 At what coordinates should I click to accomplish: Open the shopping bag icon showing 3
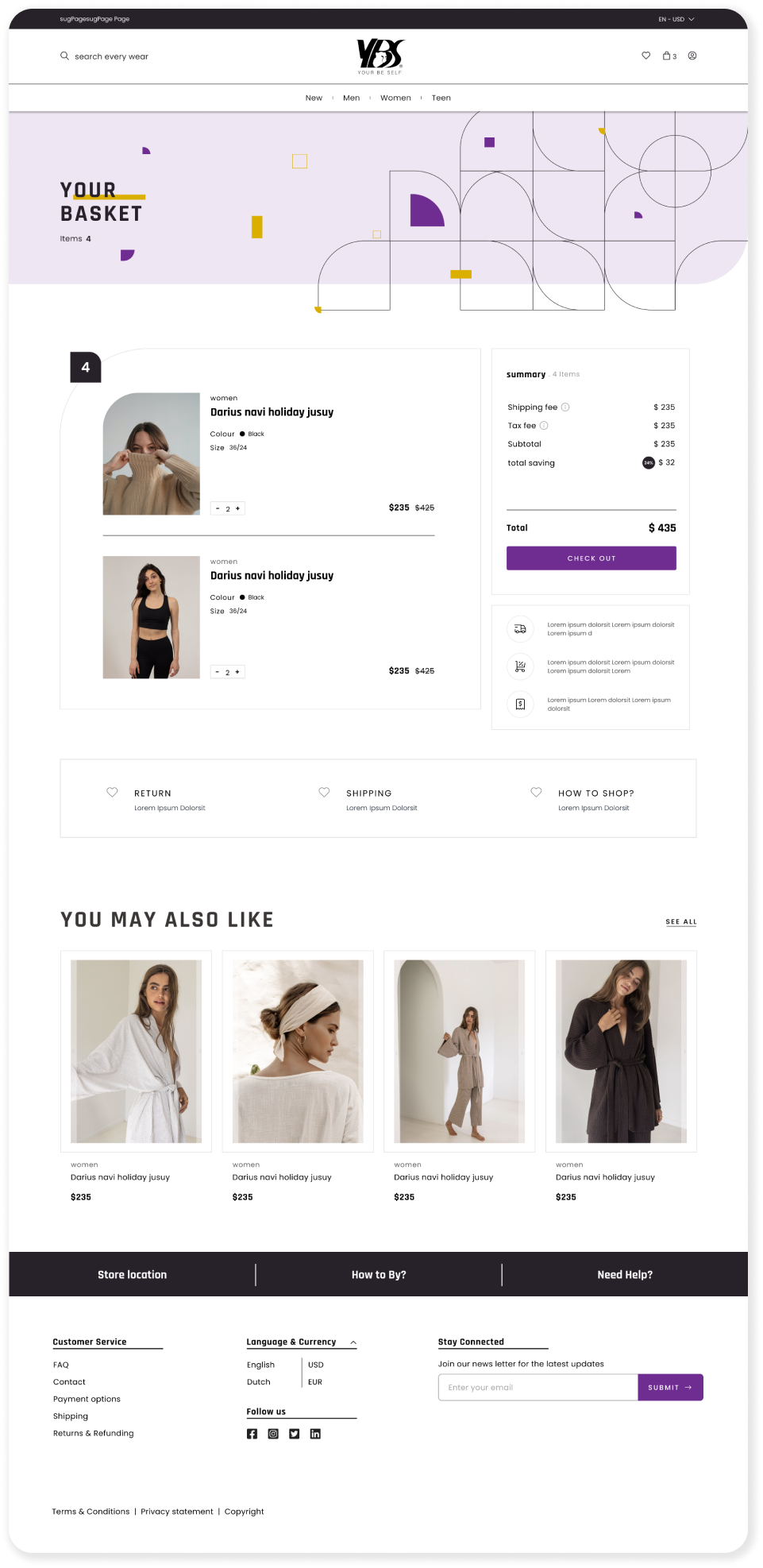669,56
